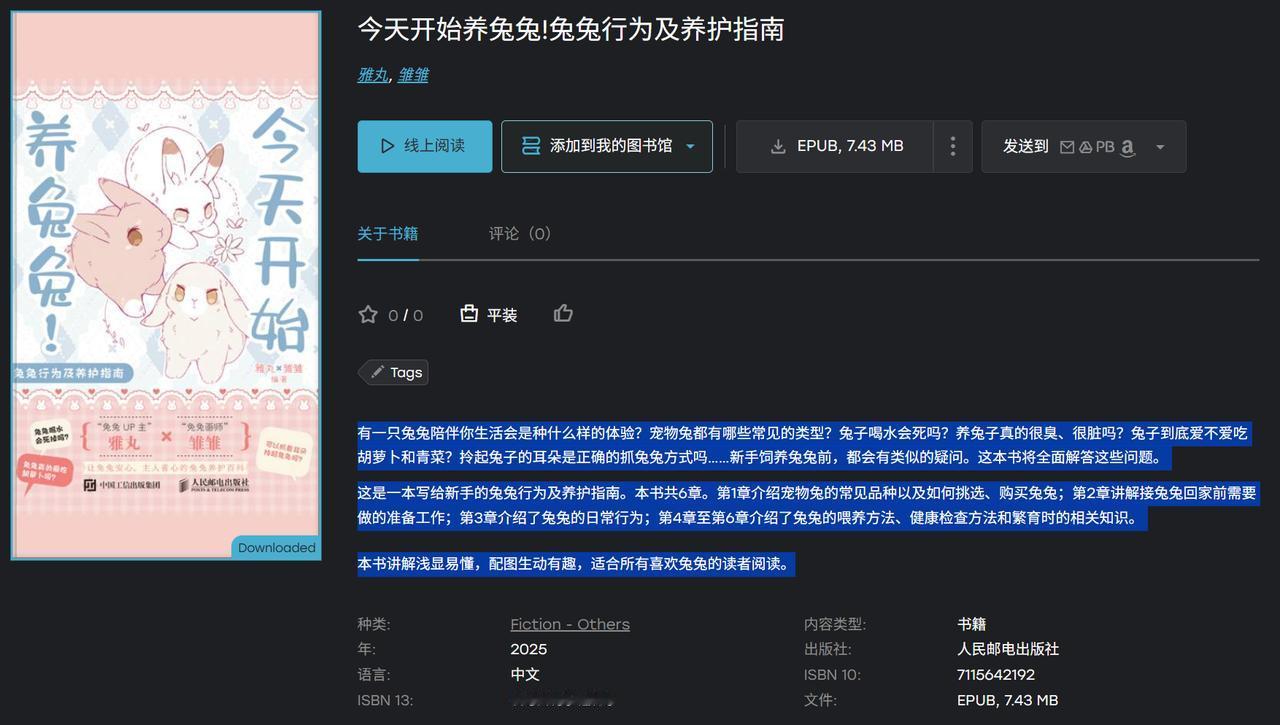This screenshot has height=725, width=1280.
Task: Expand the 添加到我的图书馆 dropdown arrow
Action: (x=690, y=146)
